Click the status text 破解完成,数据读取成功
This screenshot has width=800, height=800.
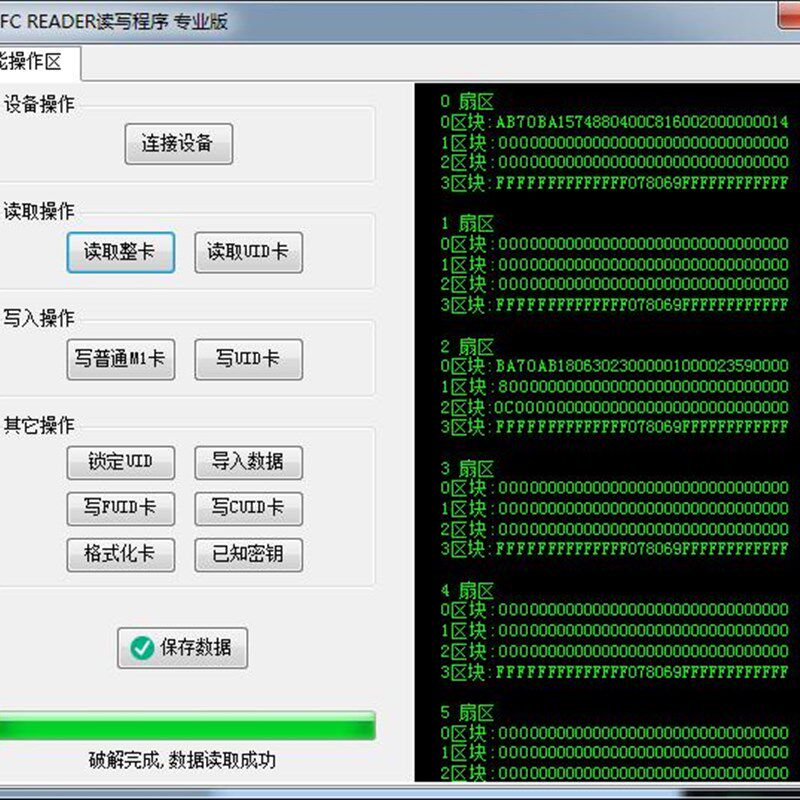182,761
